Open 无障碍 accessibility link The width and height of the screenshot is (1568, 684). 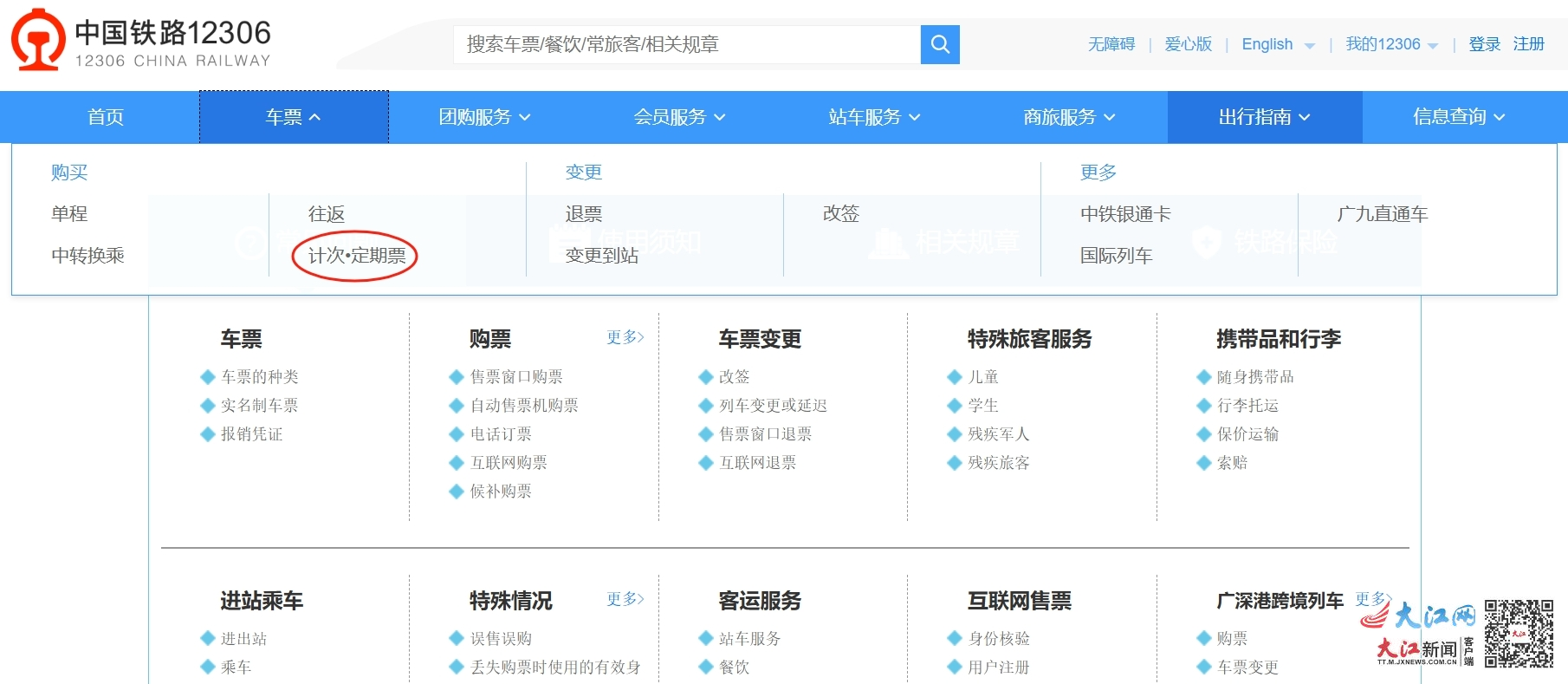(1111, 44)
